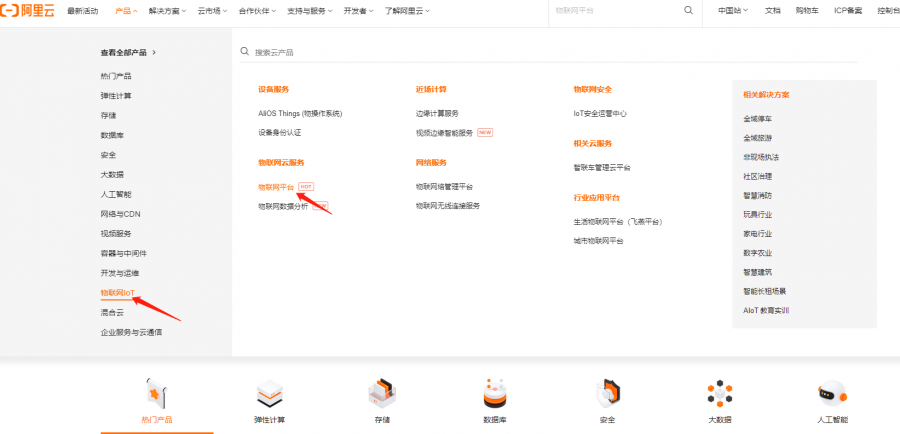Open the 社区治理 solution
Screen dimensions: 900x434
pyautogui.click(x=757, y=176)
